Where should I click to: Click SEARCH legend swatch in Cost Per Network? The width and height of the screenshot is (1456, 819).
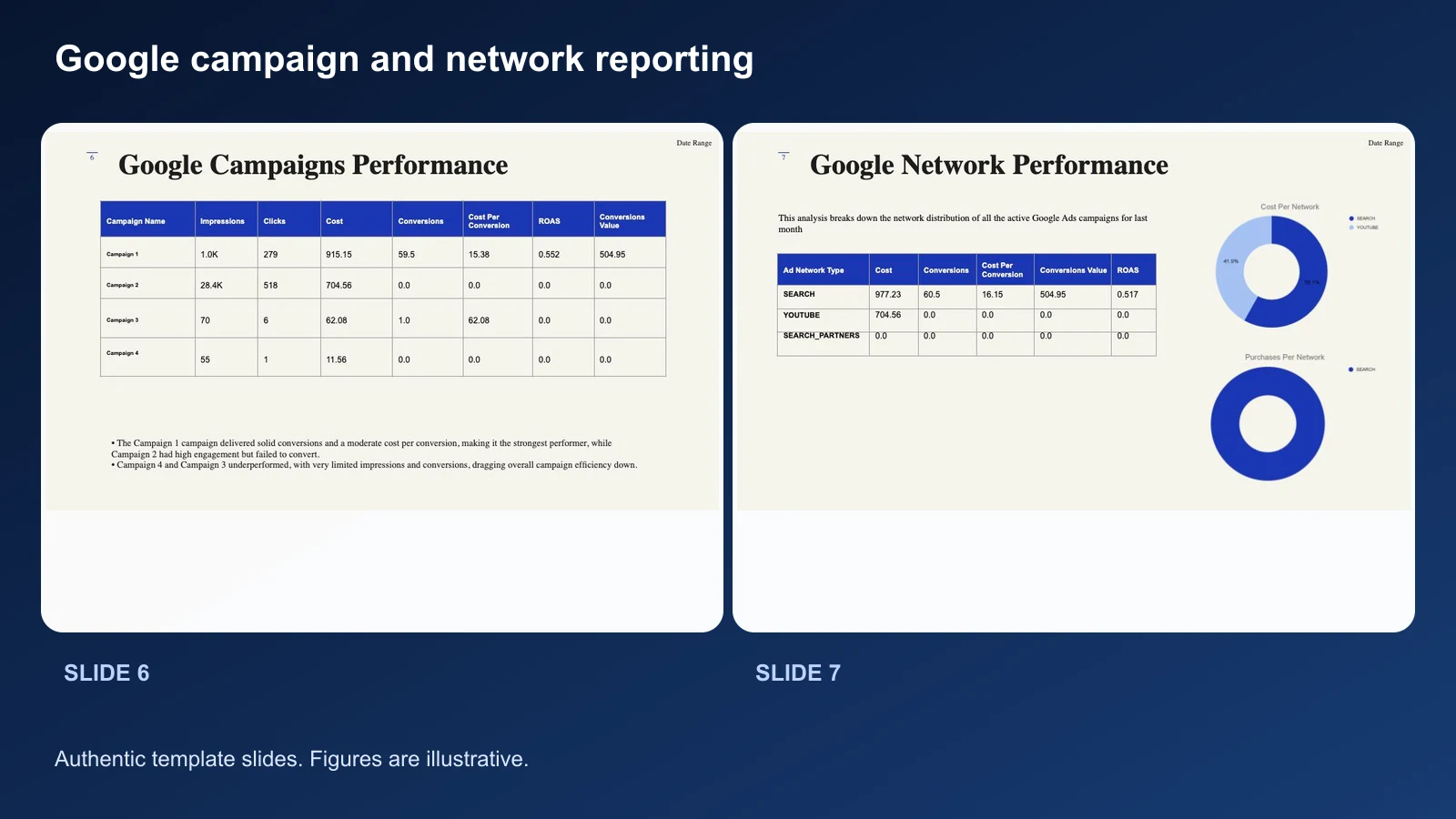1351,218
